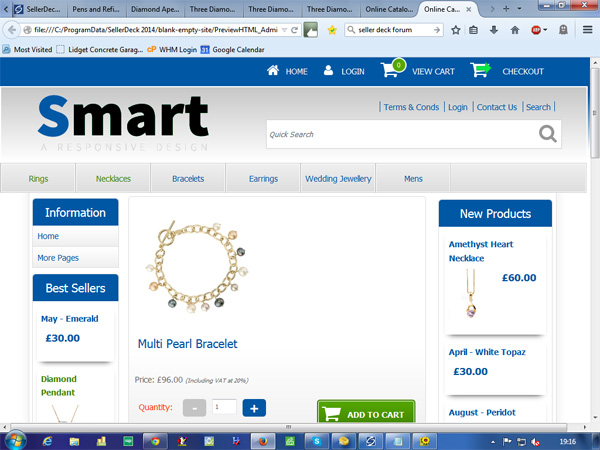600x450 pixels.
Task: Click the browser home icon
Action: [x=515, y=30]
